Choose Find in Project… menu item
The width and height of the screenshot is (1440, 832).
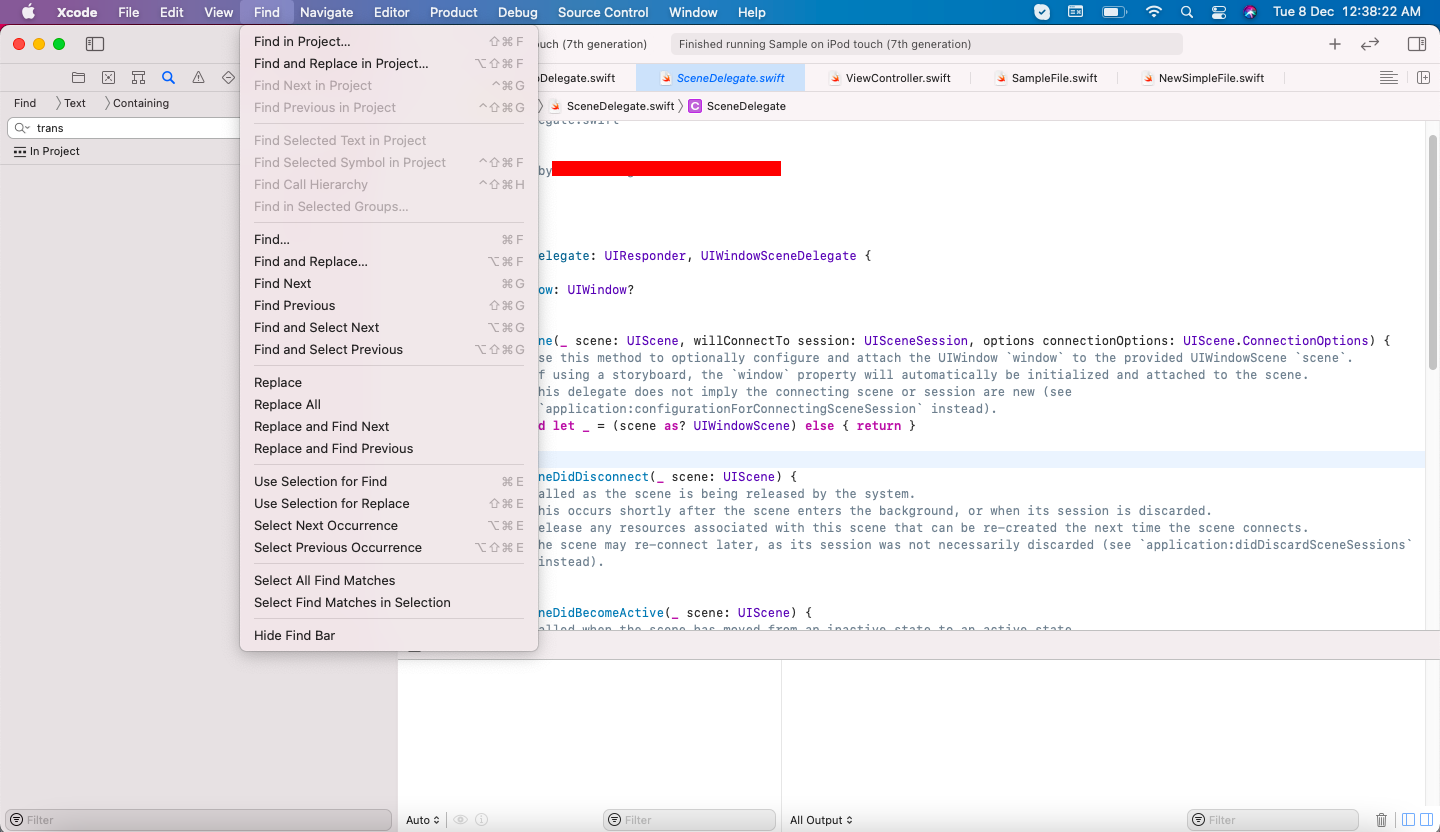389,41
